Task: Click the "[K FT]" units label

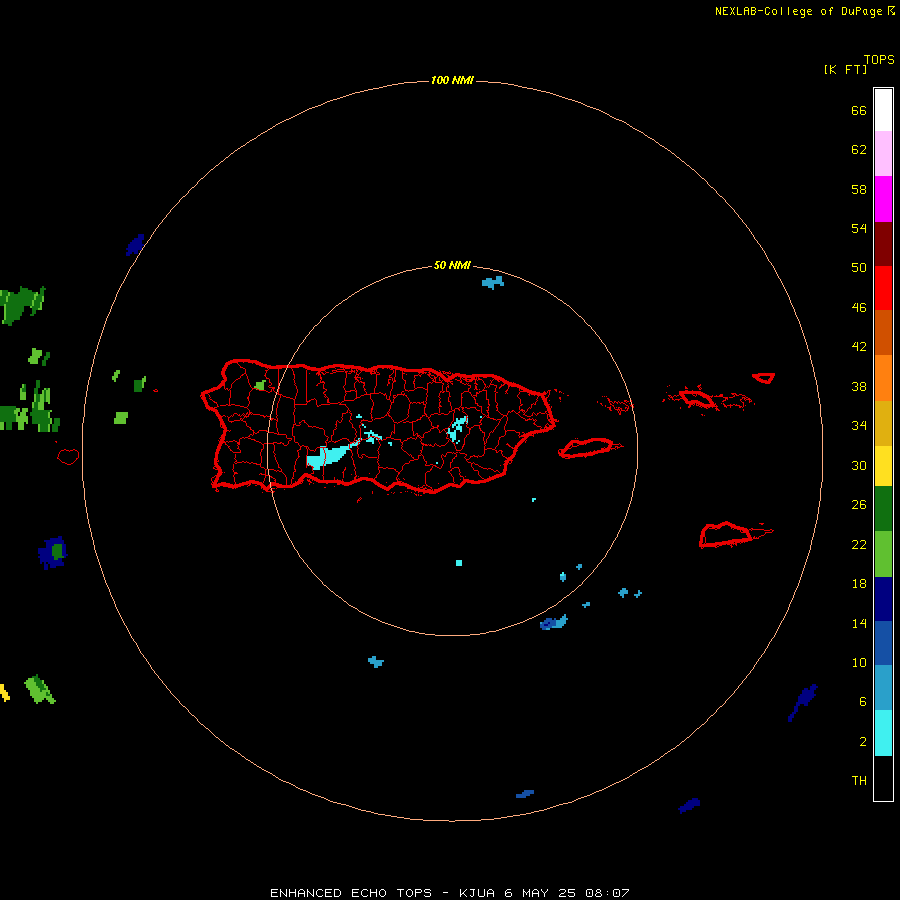Action: [845, 69]
